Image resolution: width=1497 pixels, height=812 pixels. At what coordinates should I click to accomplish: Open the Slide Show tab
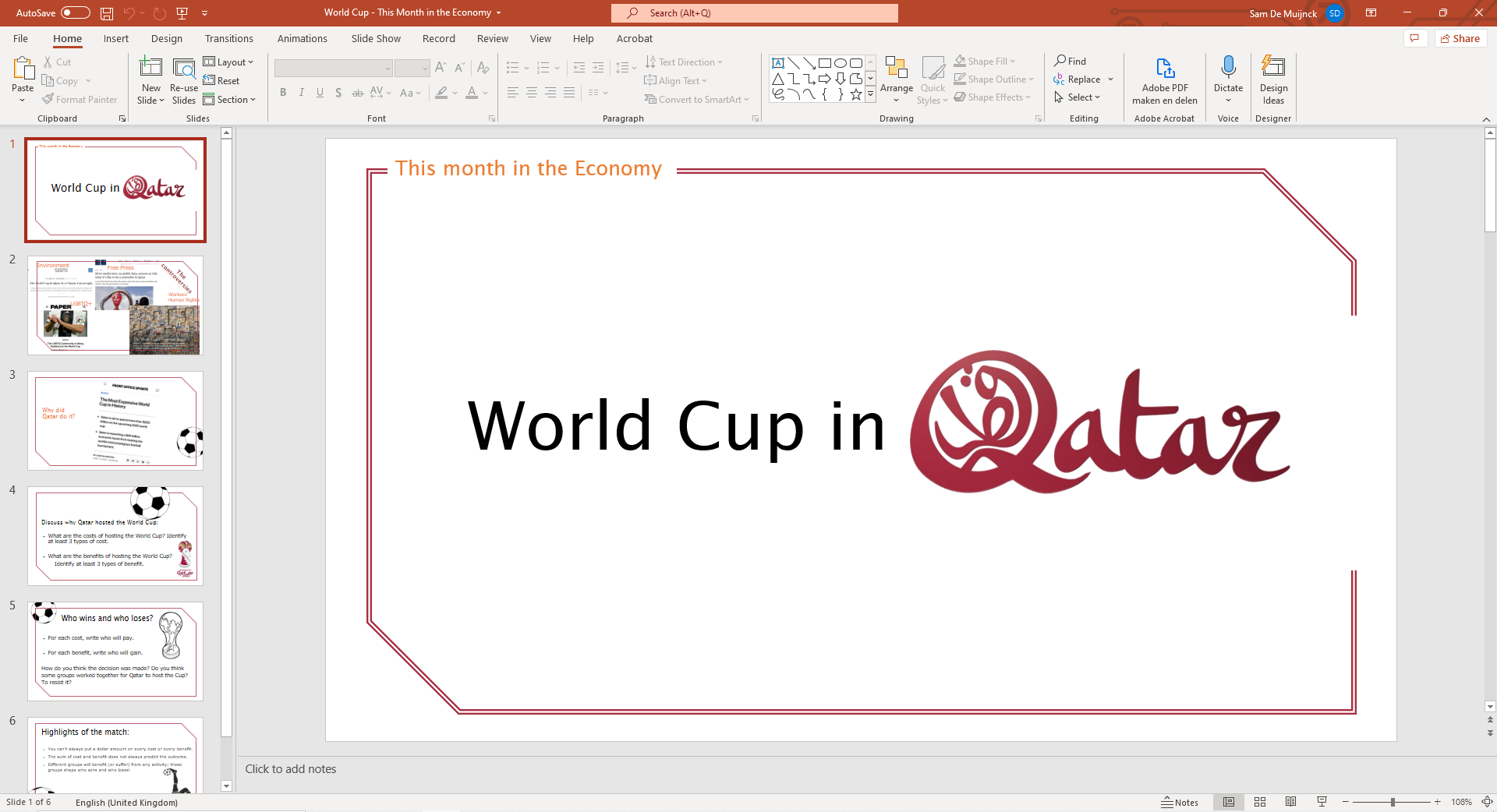pyautogui.click(x=376, y=38)
